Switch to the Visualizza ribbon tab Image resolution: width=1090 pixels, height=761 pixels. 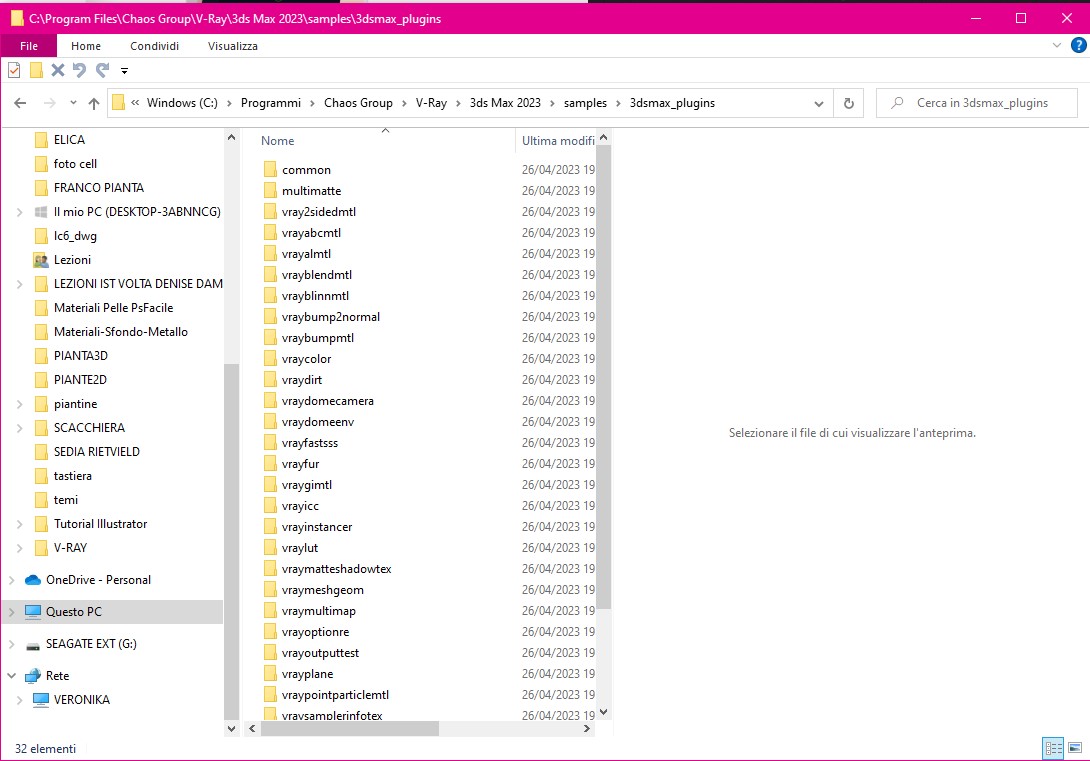point(233,46)
